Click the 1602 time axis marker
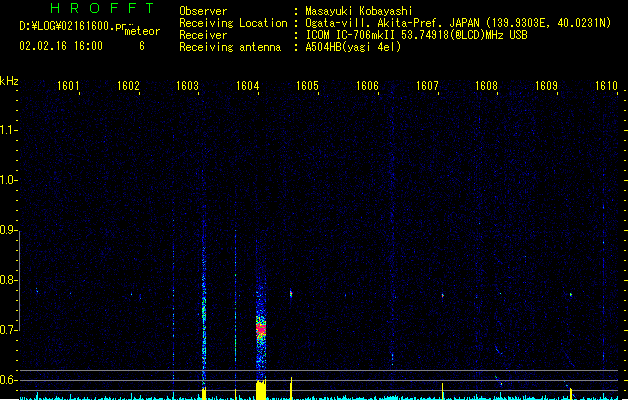Viewport: 629px width, 400px height. tap(128, 86)
